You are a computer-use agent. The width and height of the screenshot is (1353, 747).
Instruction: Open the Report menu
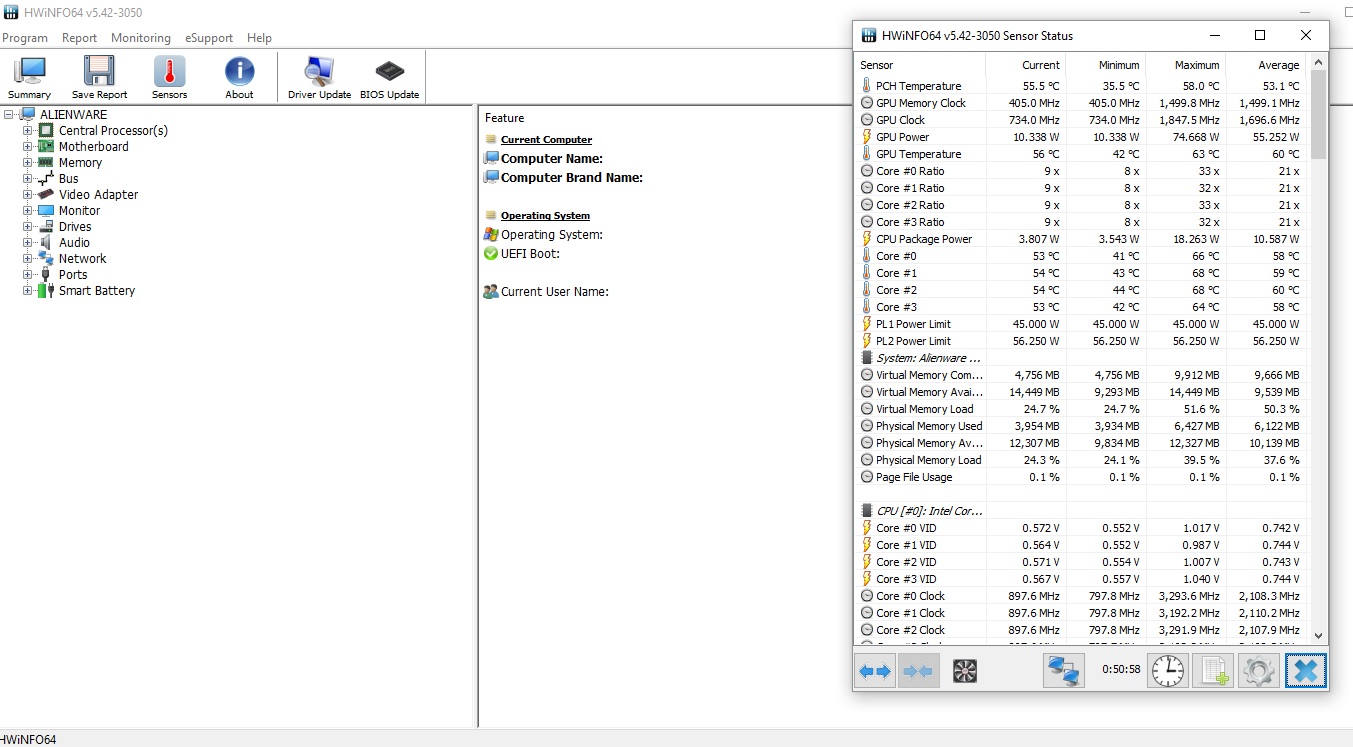pos(79,38)
